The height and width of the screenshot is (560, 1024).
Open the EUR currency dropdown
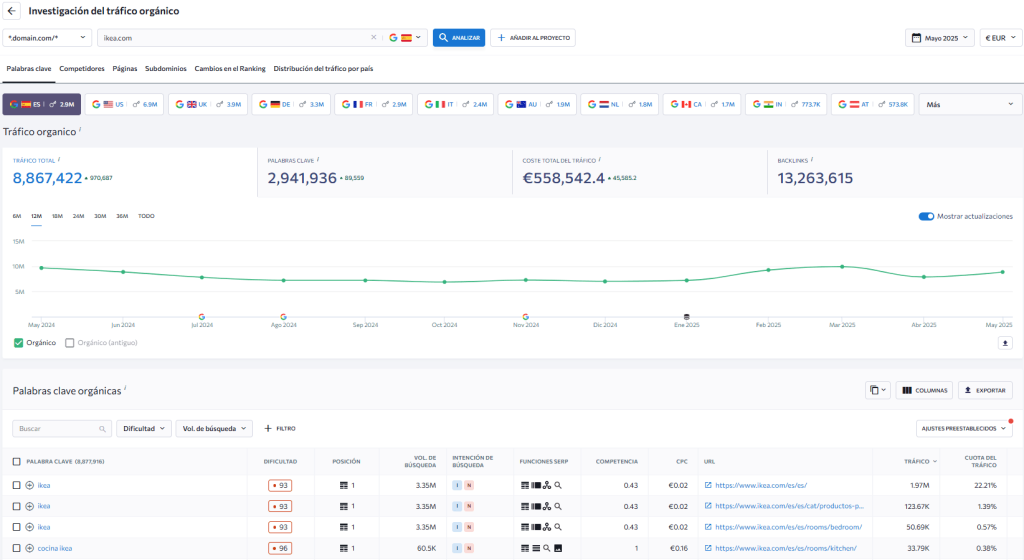(x=1000, y=38)
